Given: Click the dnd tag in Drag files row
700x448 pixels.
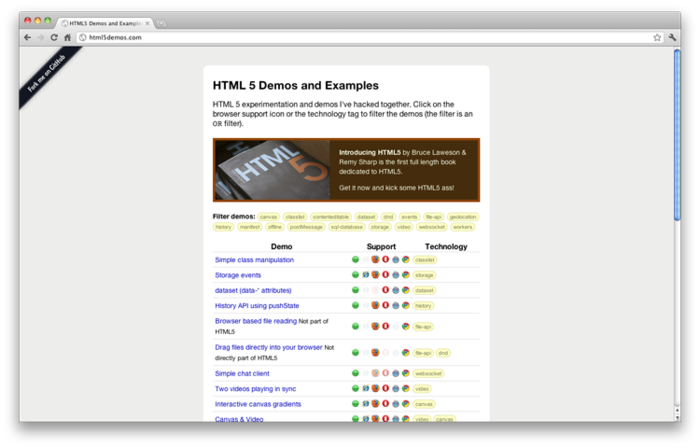Looking at the screenshot, I should 443,353.
